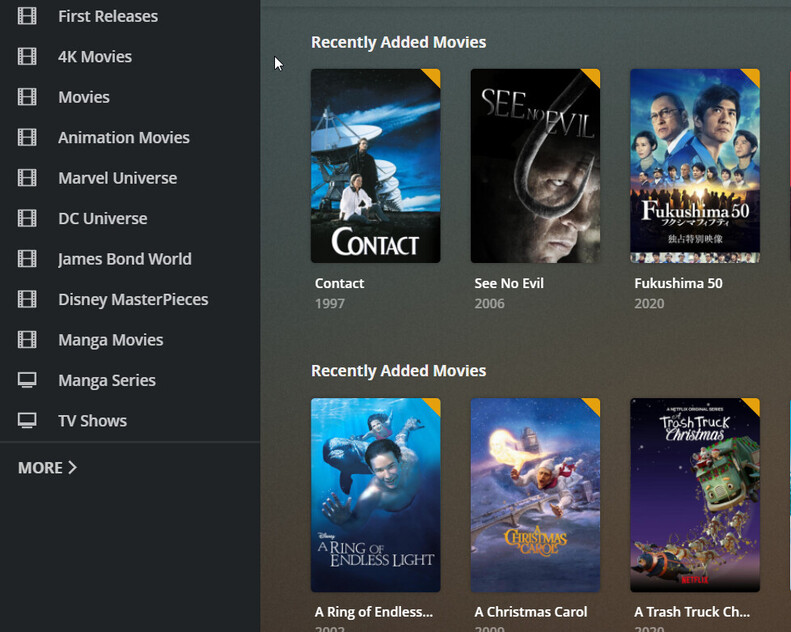Open A Christmas Carol poster
The height and width of the screenshot is (632, 791).
pyautogui.click(x=535, y=495)
